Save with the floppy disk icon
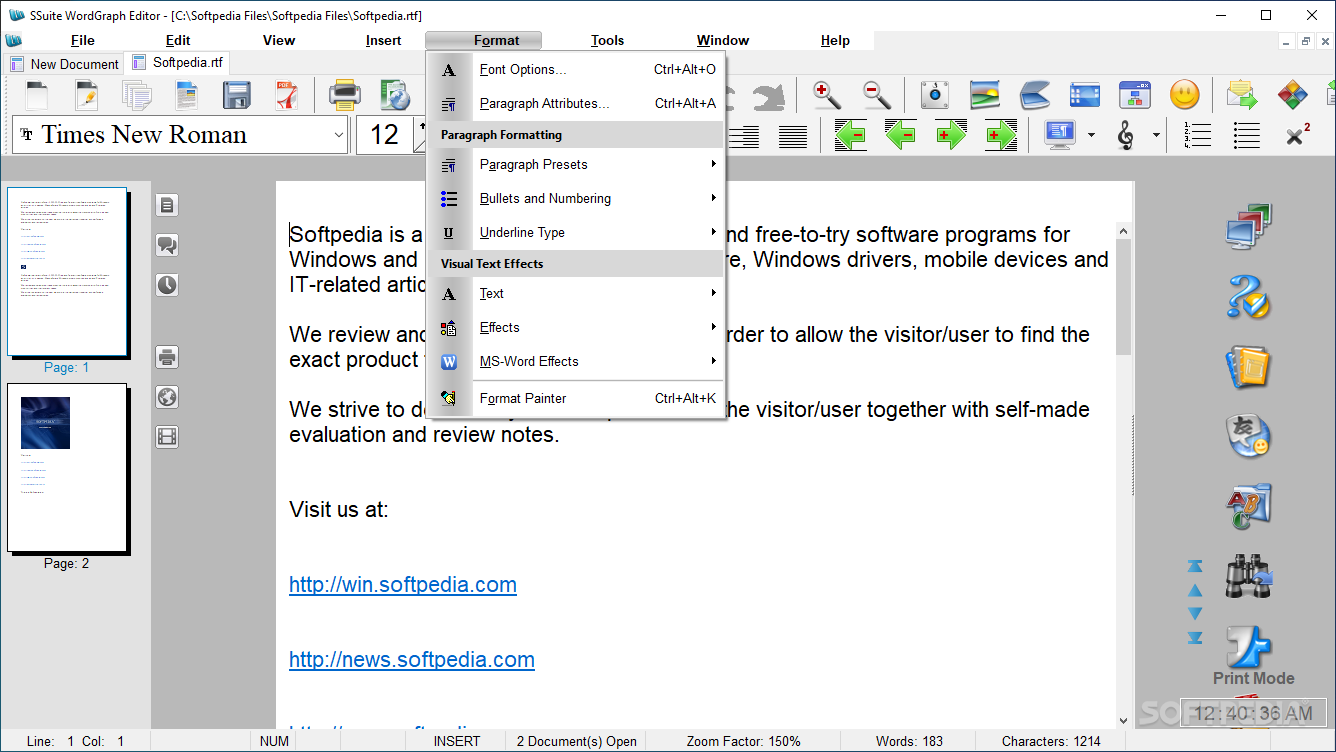 pos(237,96)
